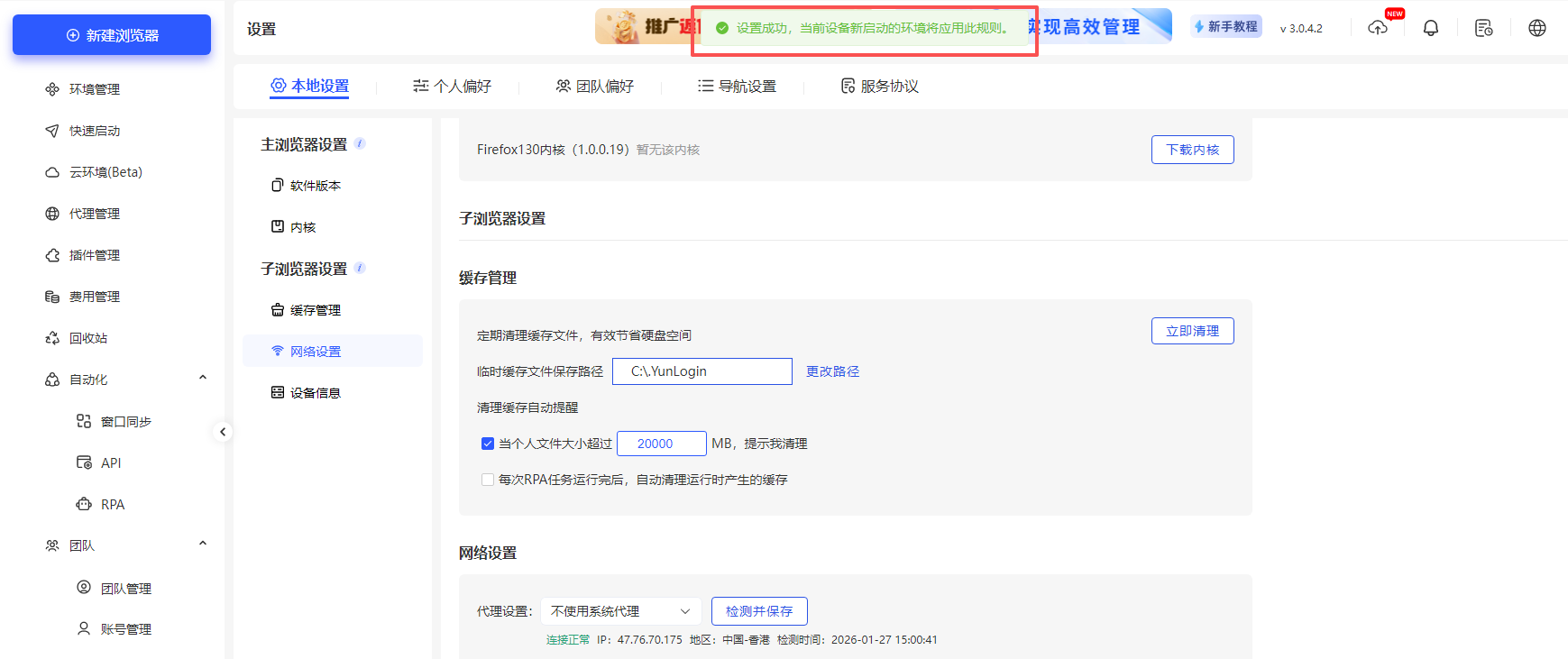Click the v 3.0.4.2 version text
The width and height of the screenshot is (1568, 659).
click(x=1301, y=29)
